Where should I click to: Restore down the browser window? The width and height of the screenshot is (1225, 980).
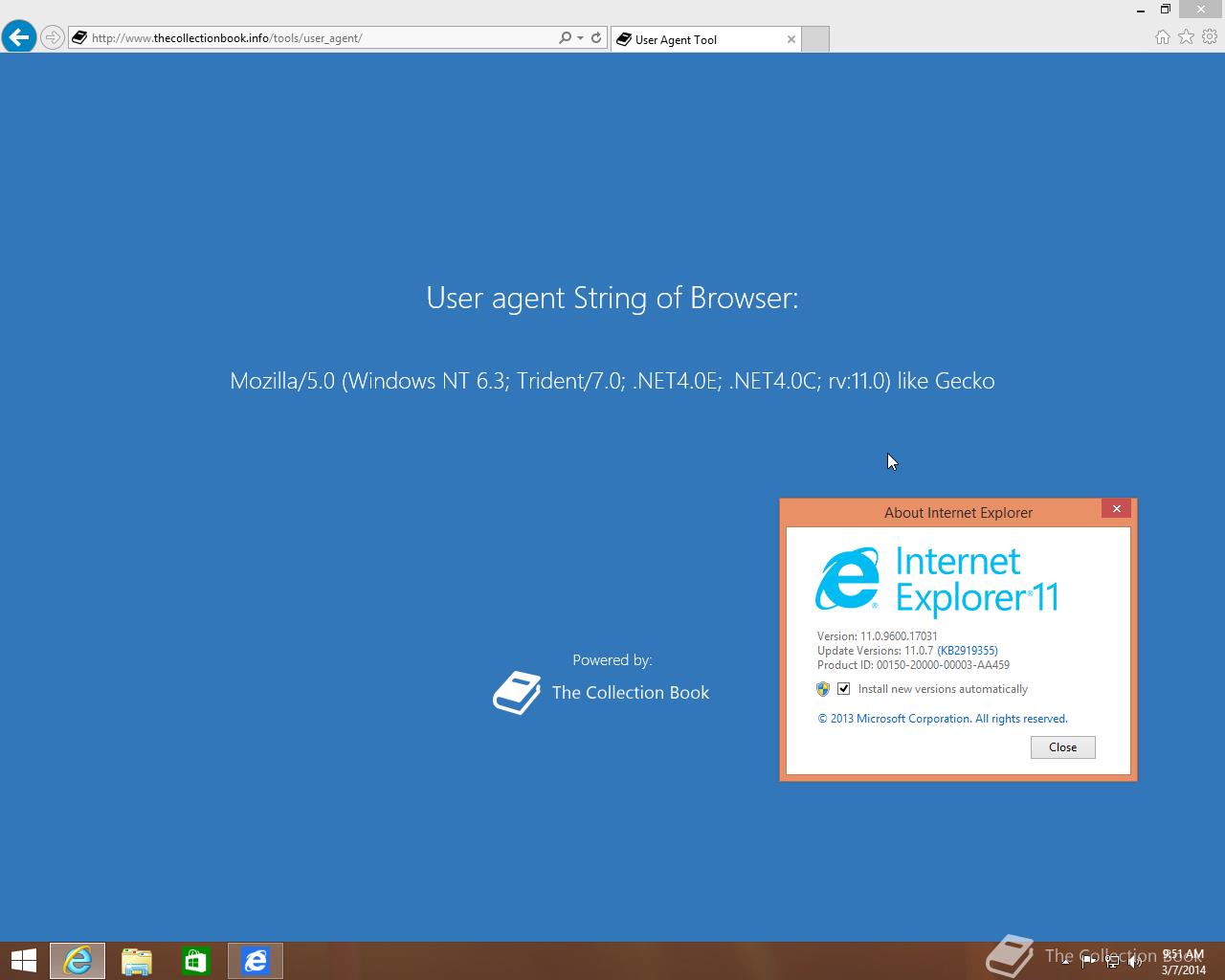coord(1166,10)
